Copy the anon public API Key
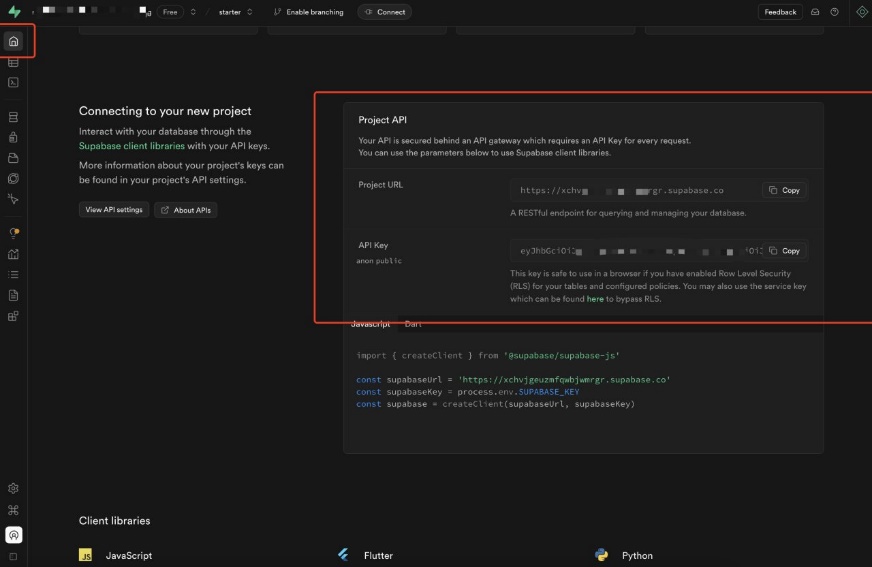Image resolution: width=872 pixels, height=567 pixels. tap(784, 251)
